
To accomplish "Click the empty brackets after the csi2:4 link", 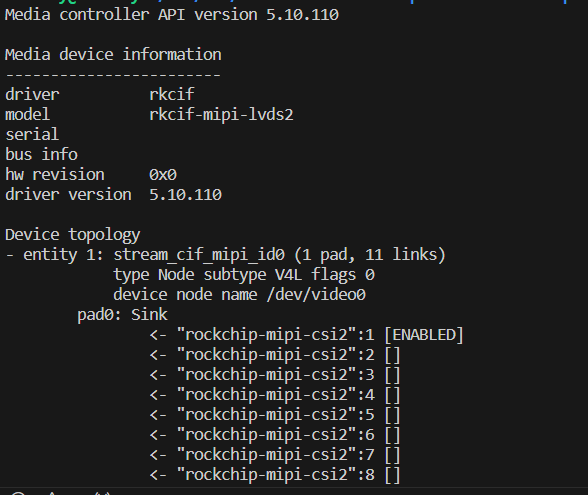I will (x=393, y=395).
